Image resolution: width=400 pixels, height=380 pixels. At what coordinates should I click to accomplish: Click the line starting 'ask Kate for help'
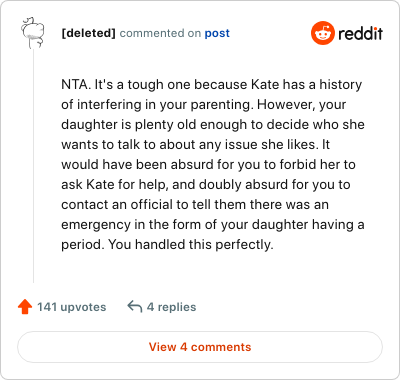pos(206,185)
